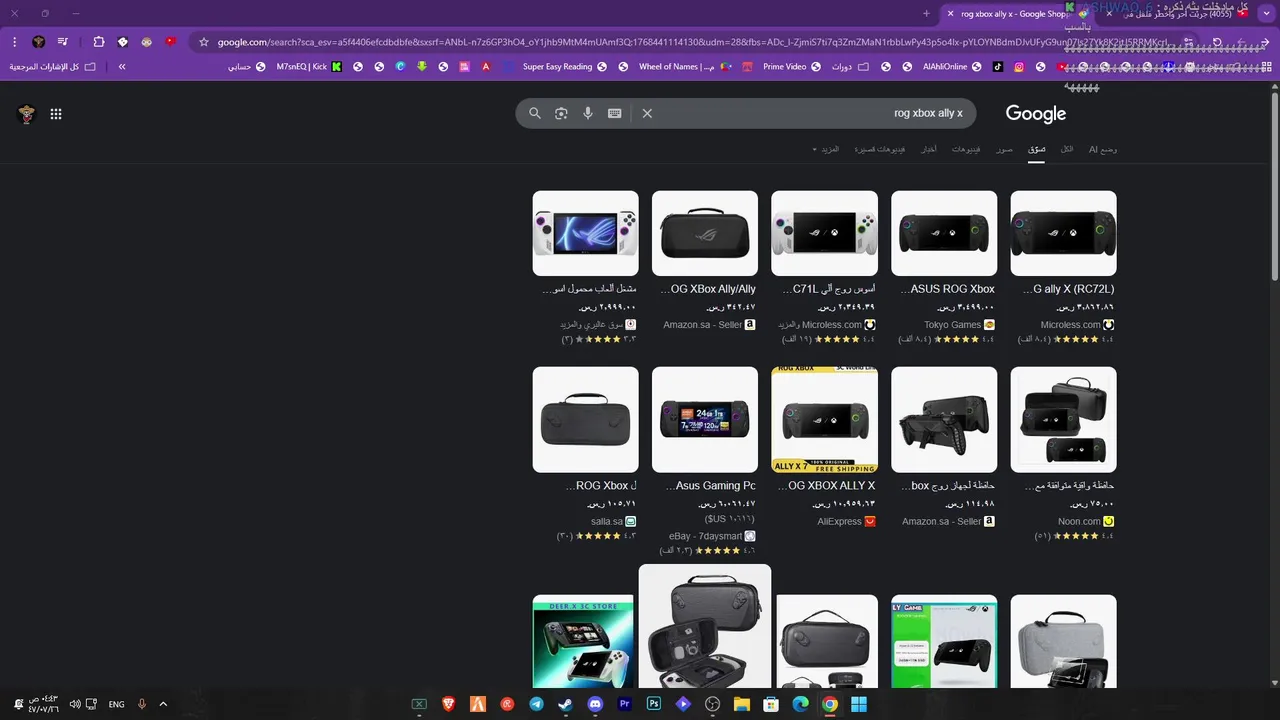This screenshot has height=720, width=1280.
Task: Launch Adobe Premiere Pro from taskbar
Action: click(625, 704)
